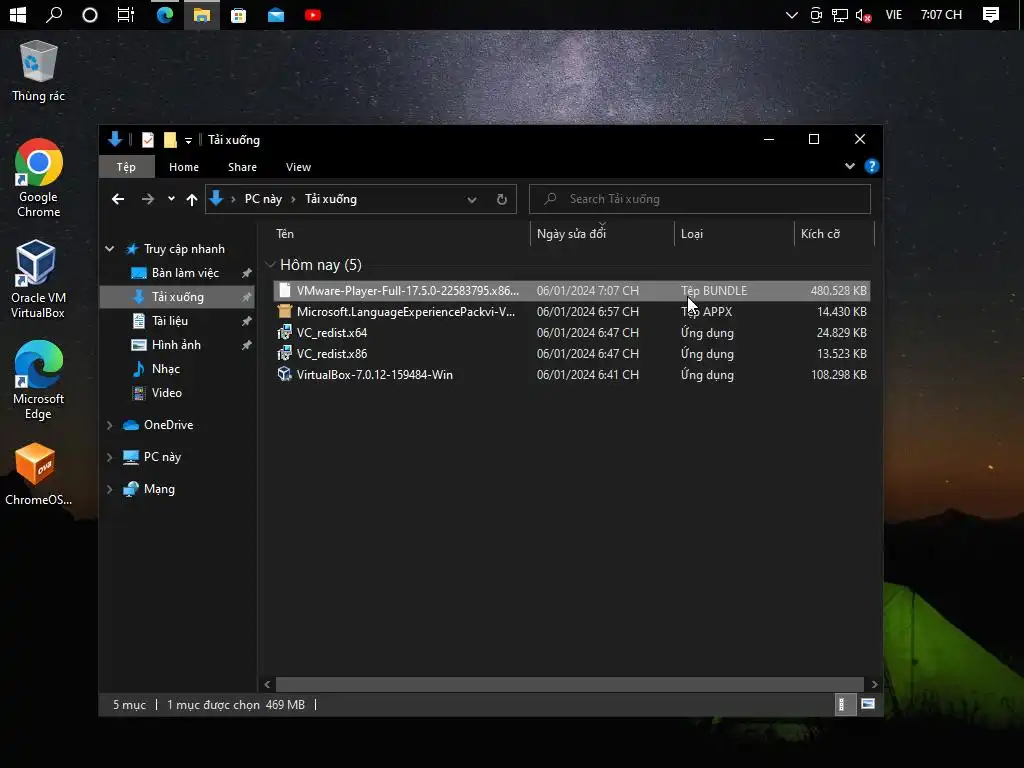Select the Oracle VM VirtualBox desktop shortcut
Viewport: 1024px width, 768px height.
tap(38, 279)
